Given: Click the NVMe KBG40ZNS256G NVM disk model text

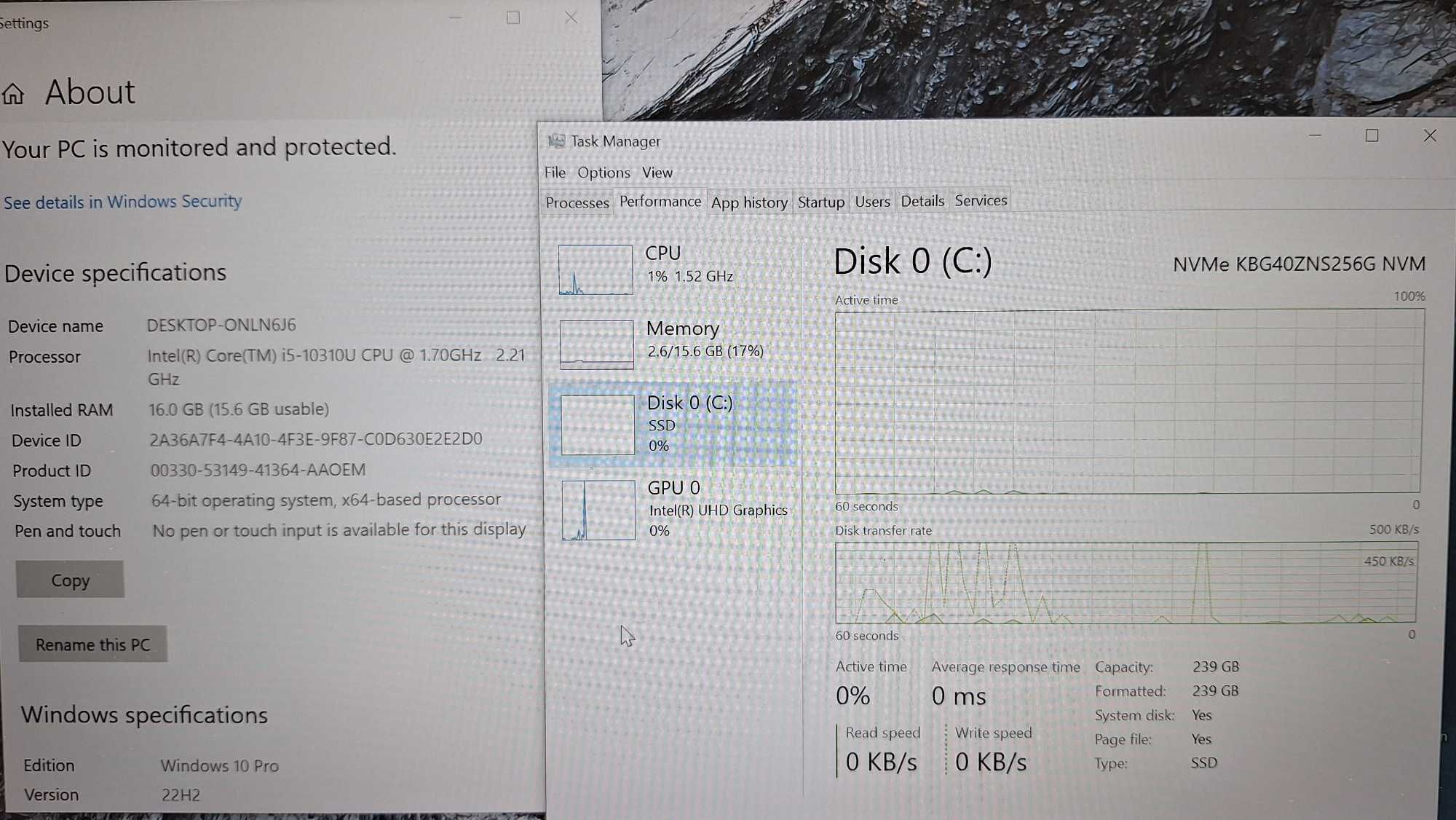Looking at the screenshot, I should click(1299, 264).
